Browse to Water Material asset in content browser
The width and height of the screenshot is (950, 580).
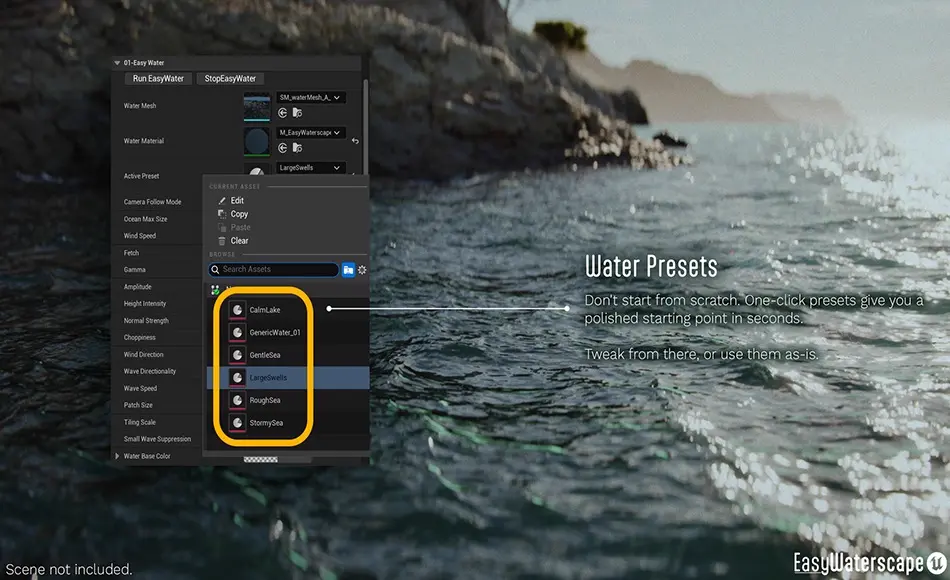(297, 148)
